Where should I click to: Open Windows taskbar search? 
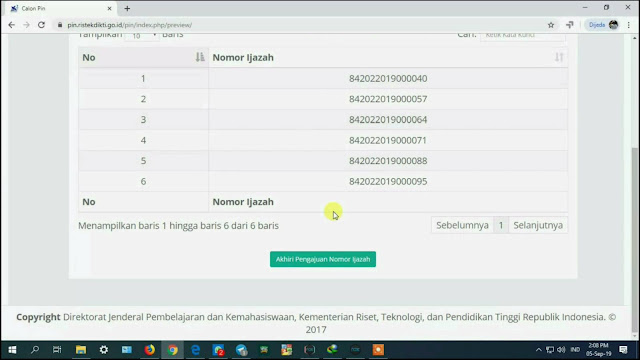[x=35, y=350]
